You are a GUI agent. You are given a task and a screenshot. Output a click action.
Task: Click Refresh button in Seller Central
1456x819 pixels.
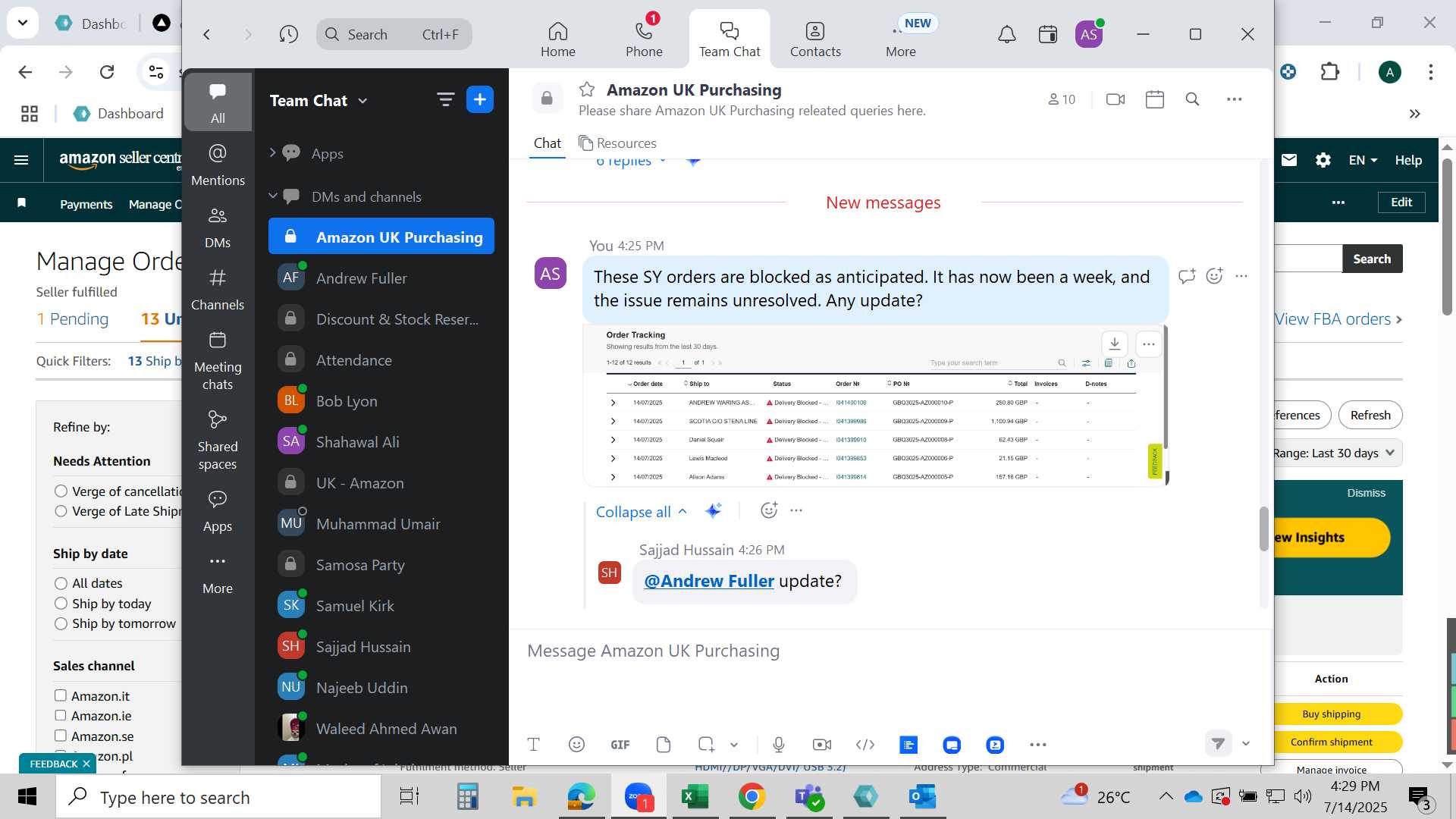1370,415
